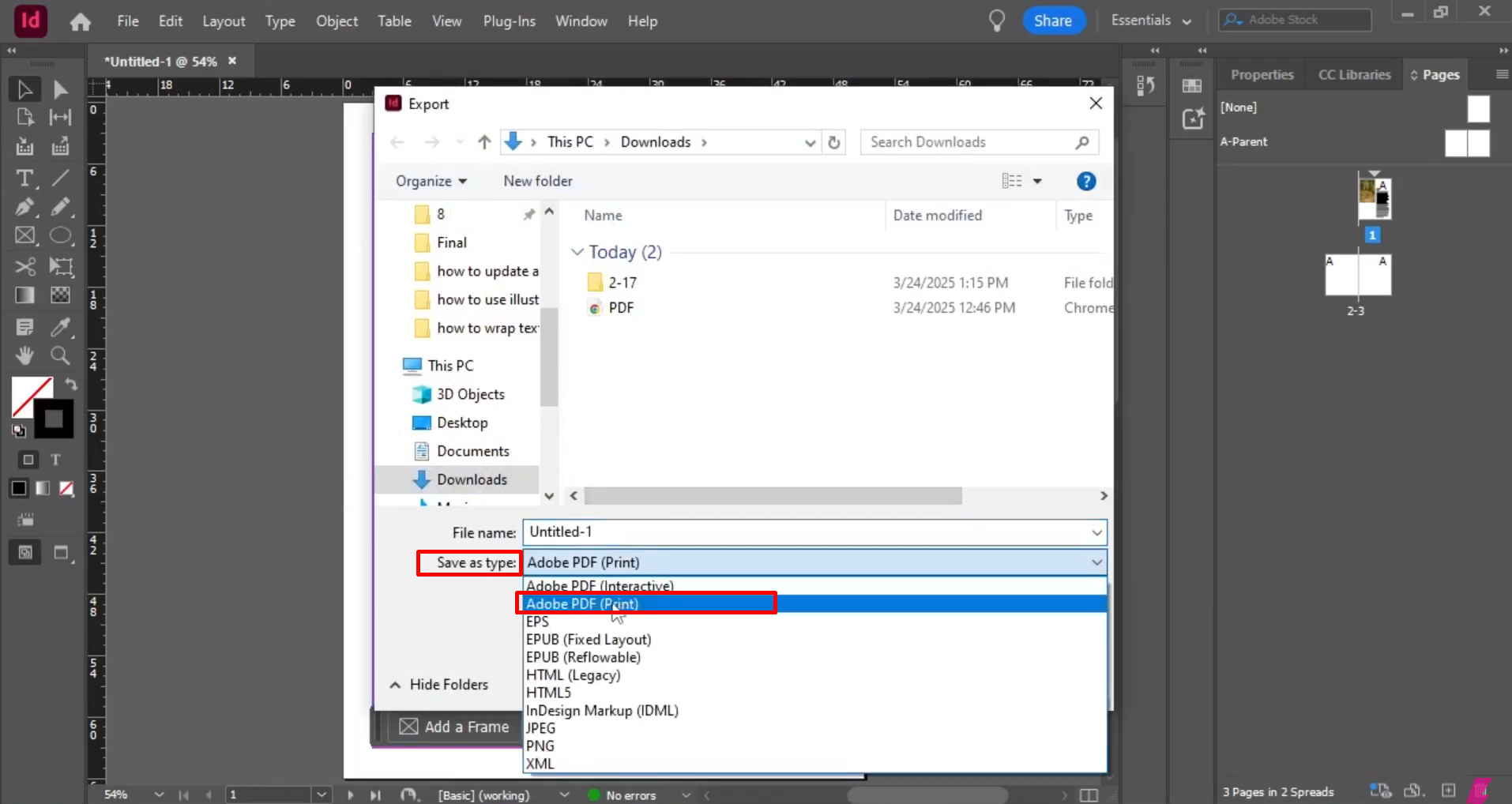Viewport: 1512px width, 804px height.
Task: Open the Pages panel menu icon
Action: click(1501, 74)
